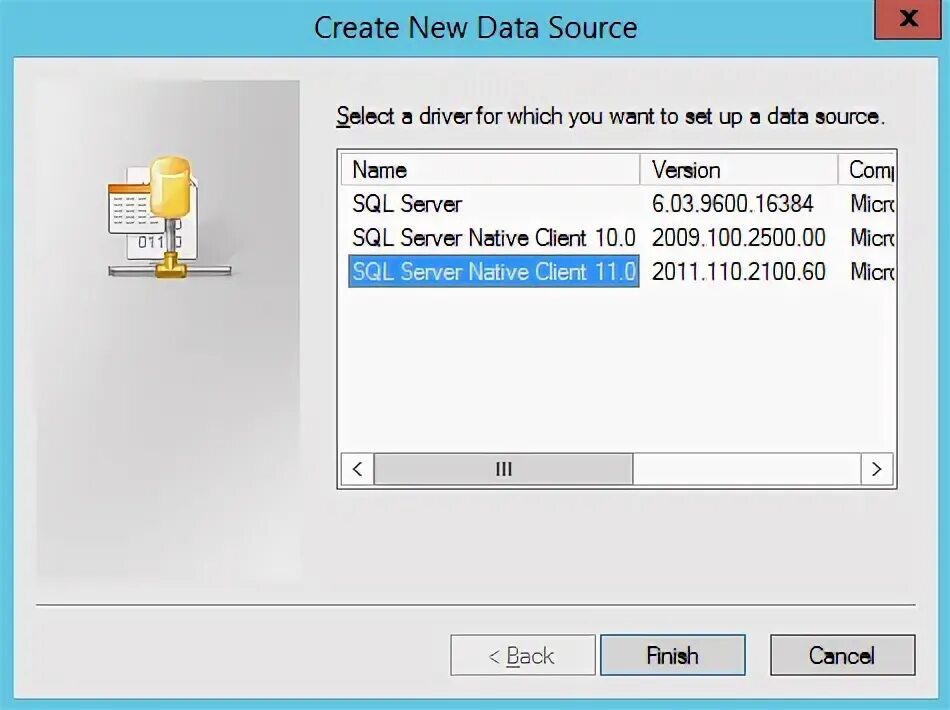
Task: Click empty scrollbar track right of thumb
Action: [x=746, y=469]
